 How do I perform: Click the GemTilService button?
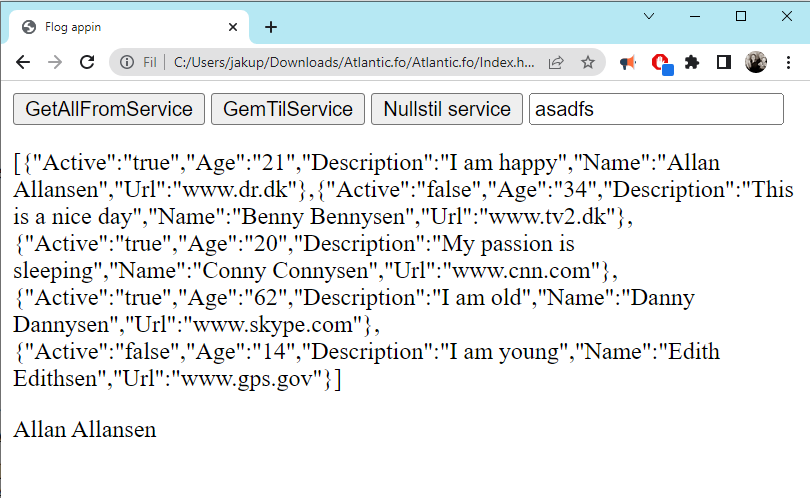[x=288, y=109]
